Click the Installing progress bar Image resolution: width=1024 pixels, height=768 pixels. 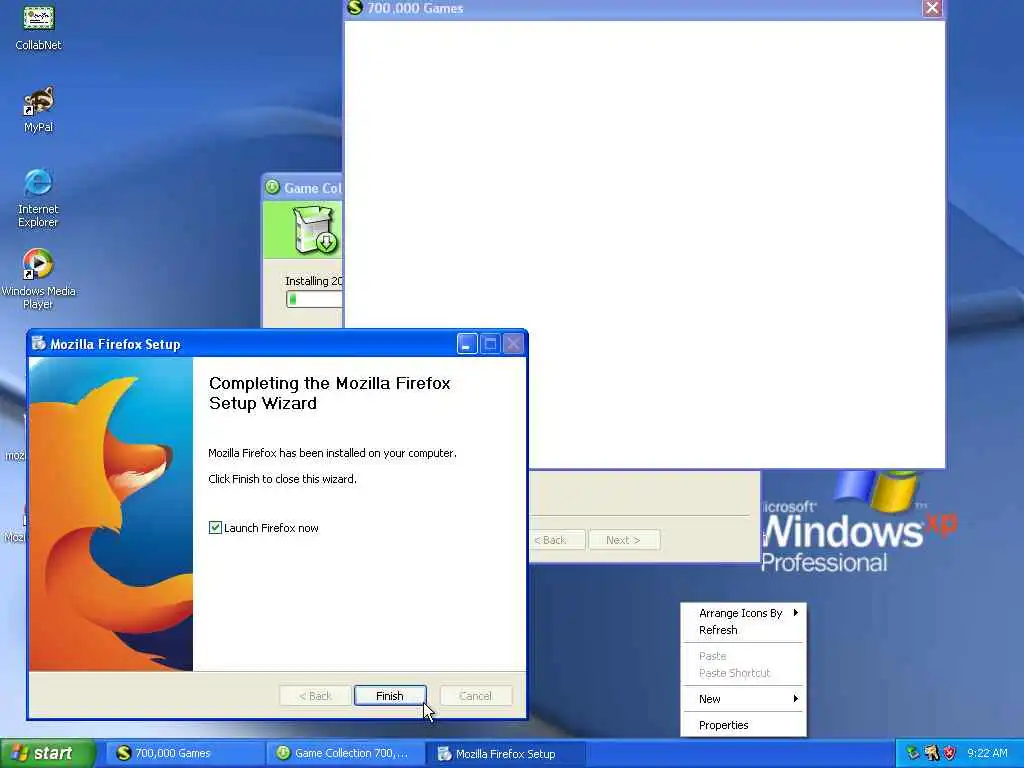pyautogui.click(x=314, y=299)
